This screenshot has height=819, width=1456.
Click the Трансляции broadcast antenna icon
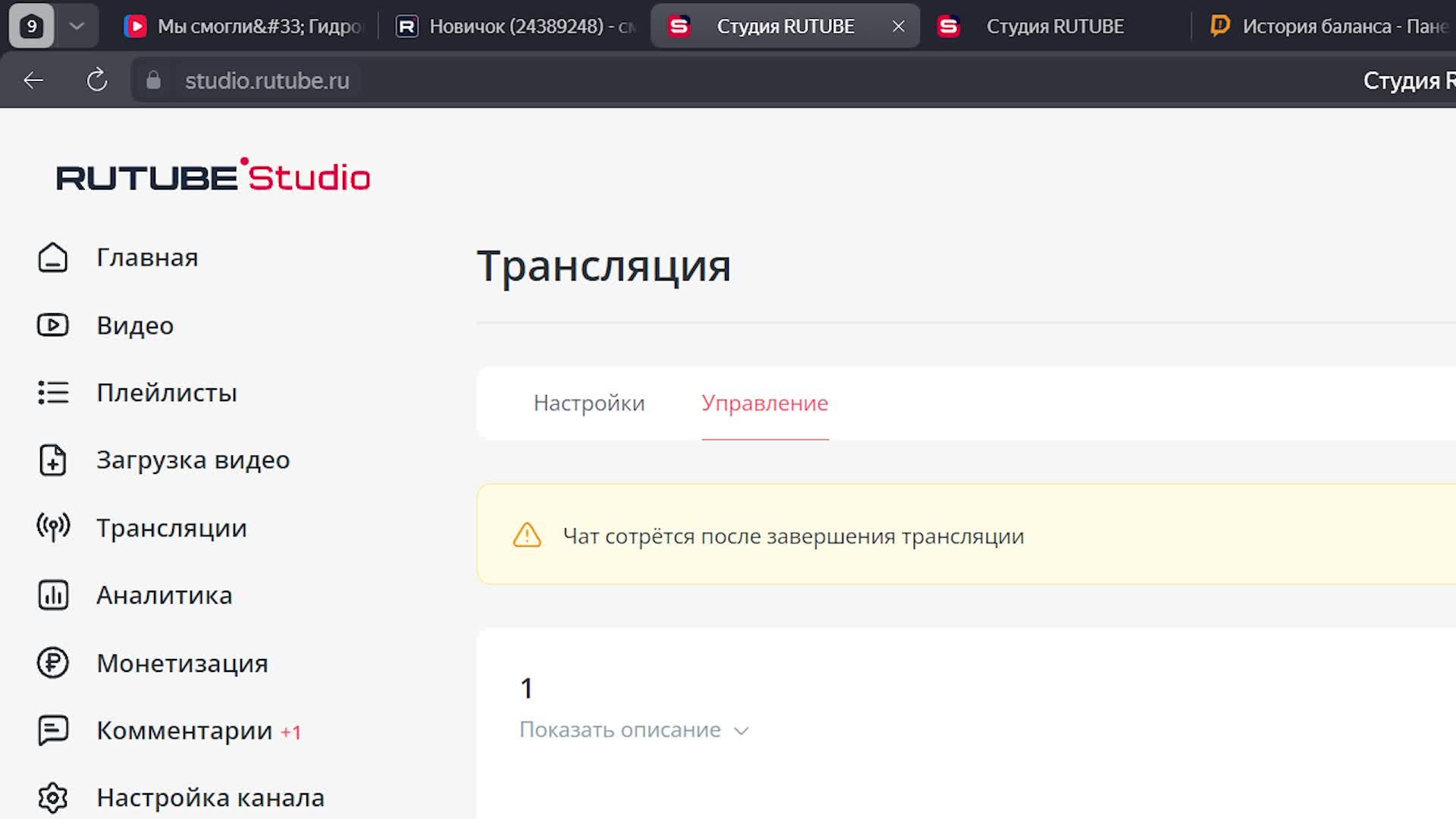point(53,527)
